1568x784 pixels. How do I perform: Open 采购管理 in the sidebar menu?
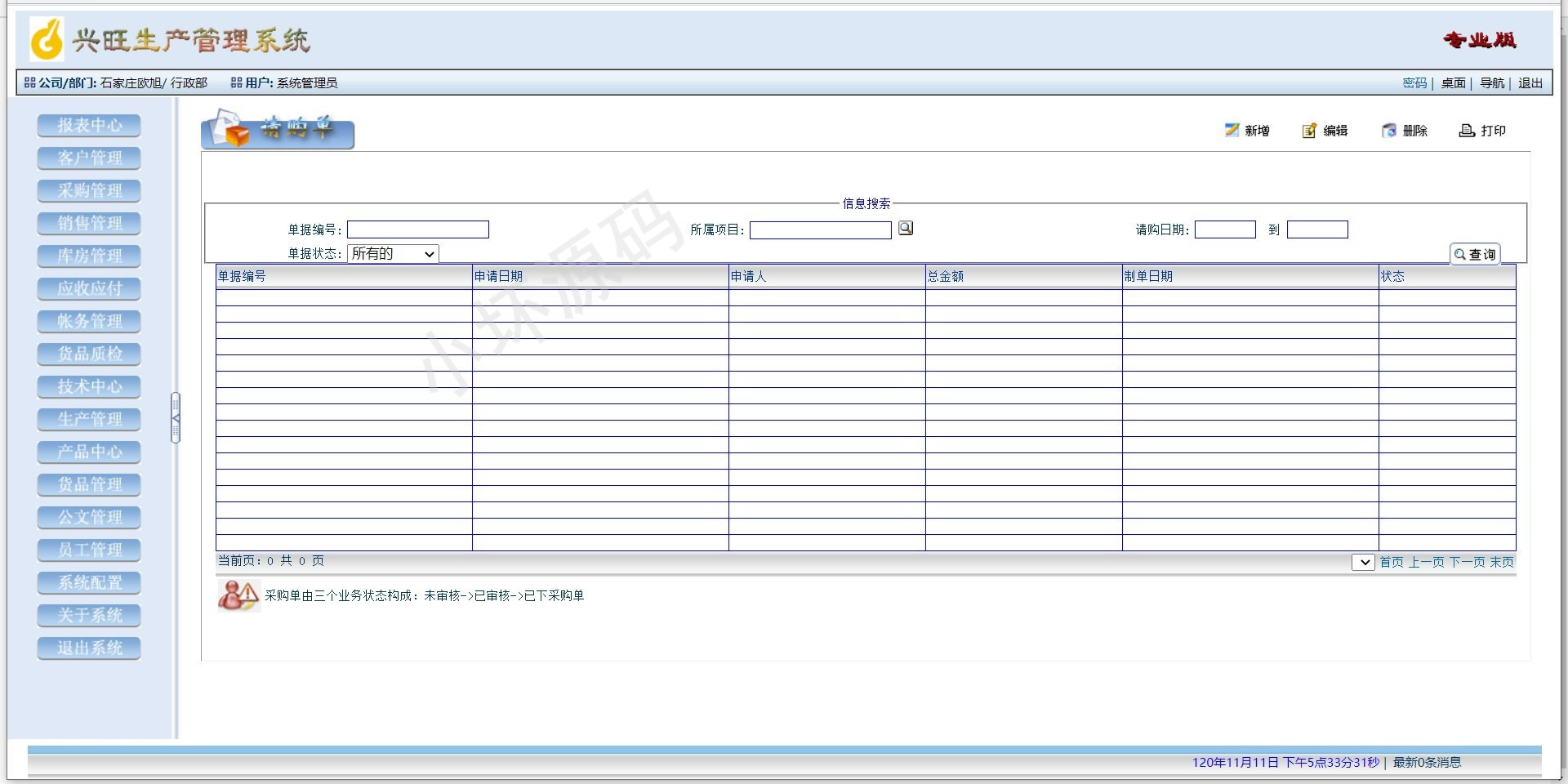(89, 191)
